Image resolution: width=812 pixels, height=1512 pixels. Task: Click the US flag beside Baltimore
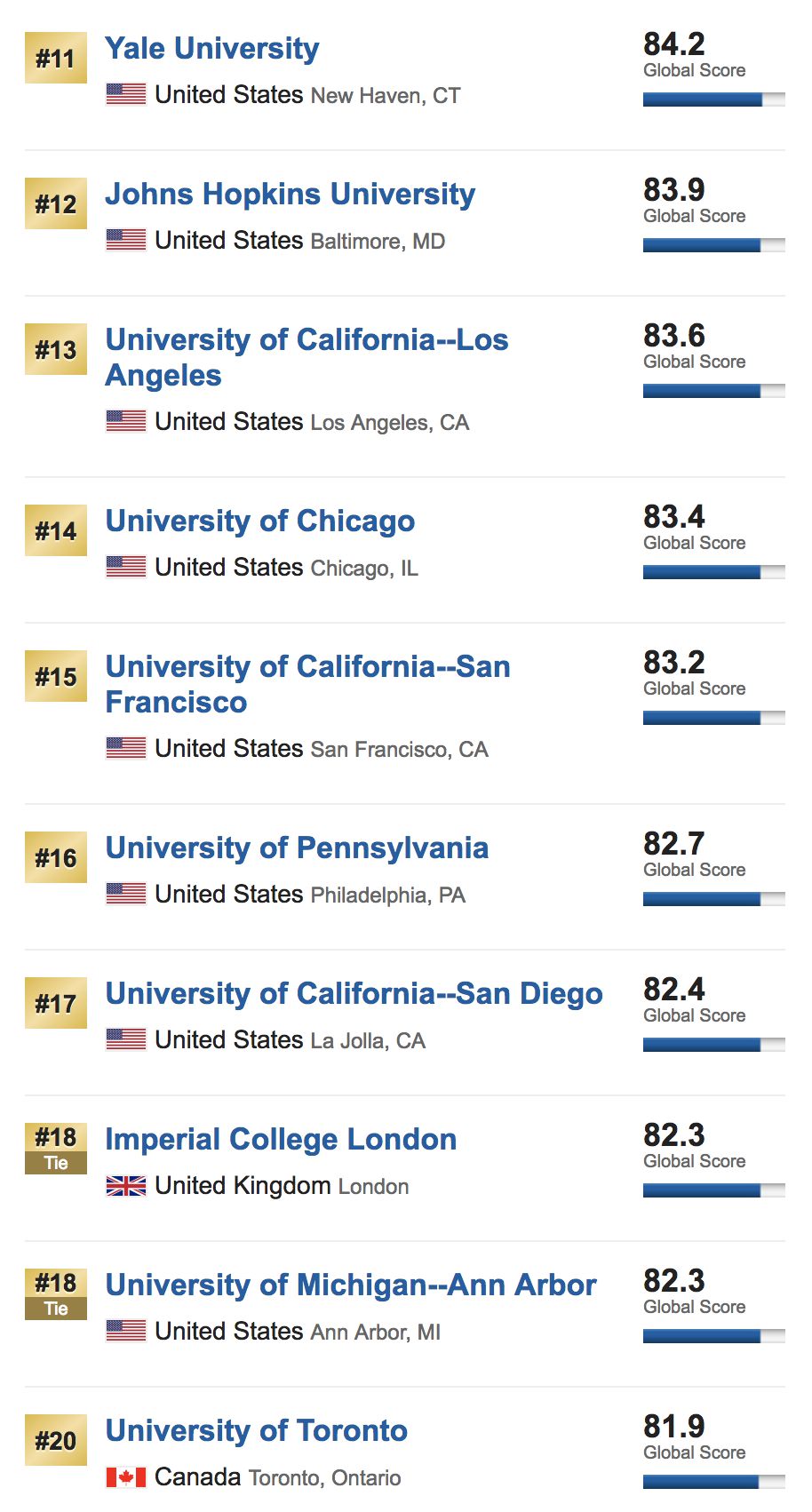pyautogui.click(x=126, y=240)
